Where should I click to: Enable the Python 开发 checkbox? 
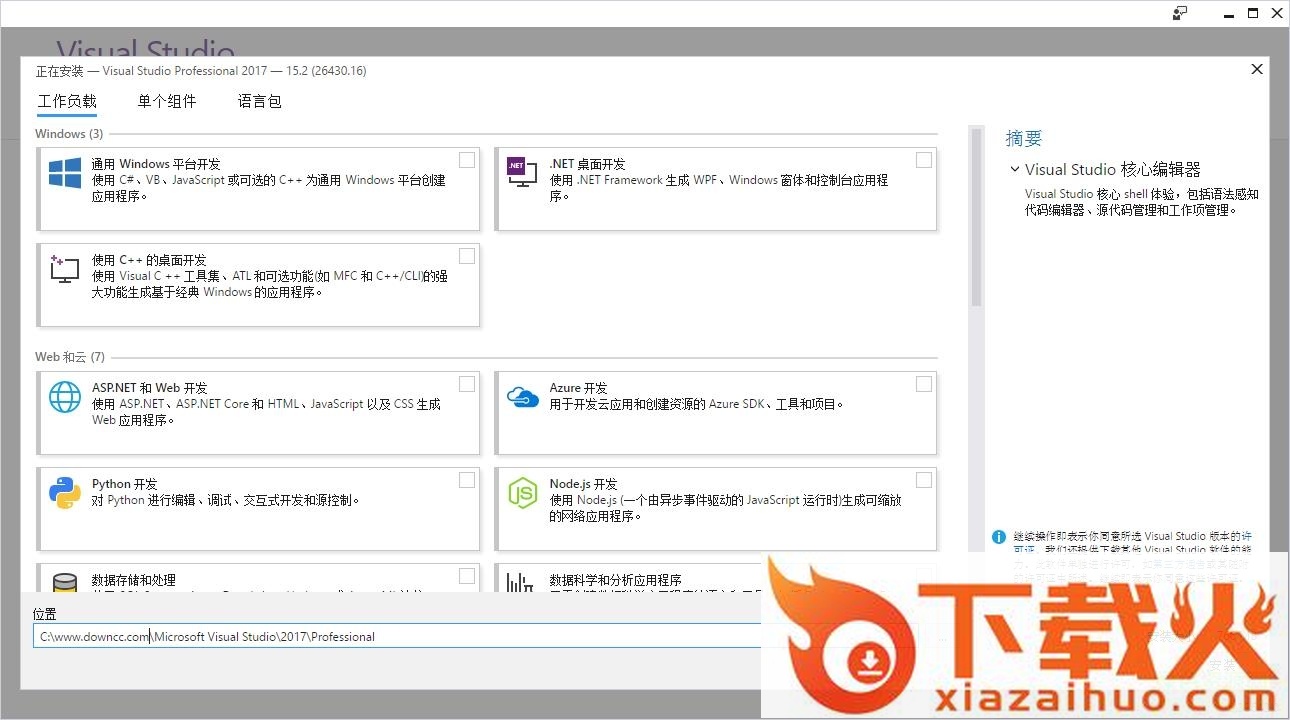coord(467,480)
